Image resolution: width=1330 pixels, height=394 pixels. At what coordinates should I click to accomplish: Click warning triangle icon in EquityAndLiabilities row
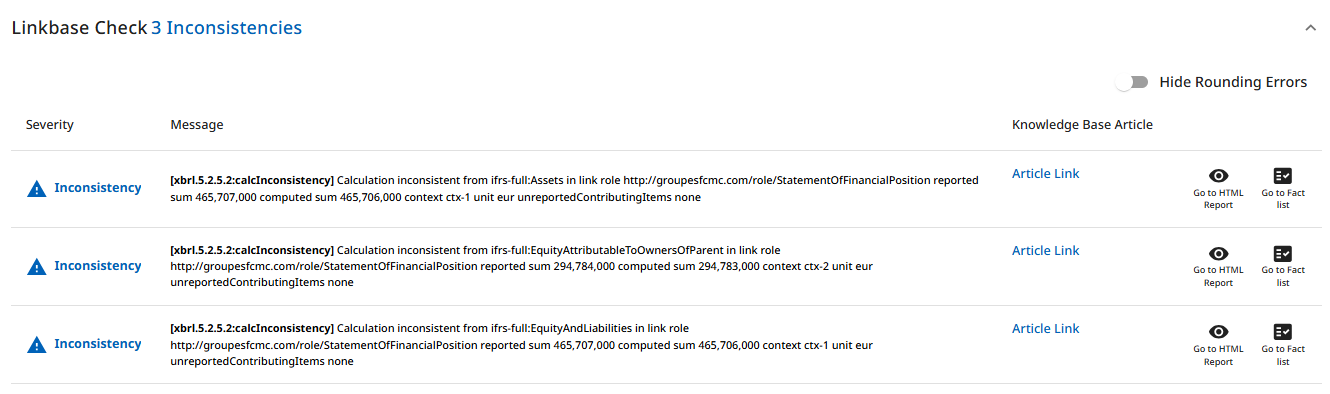[36, 344]
